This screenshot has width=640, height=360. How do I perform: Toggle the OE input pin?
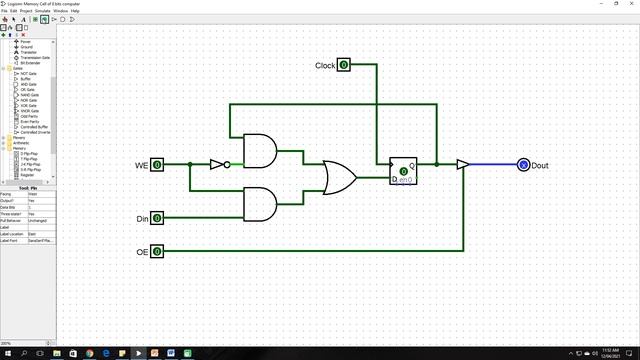[157, 251]
